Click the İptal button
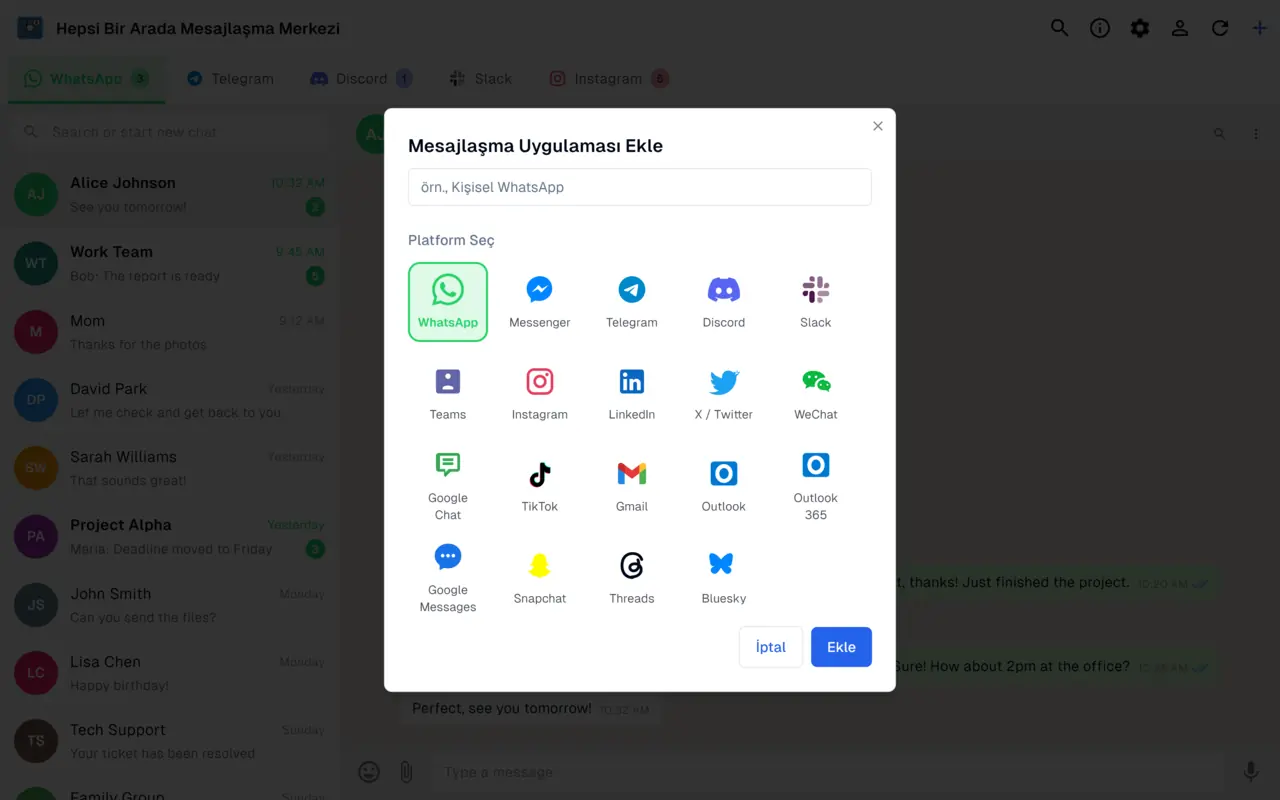 tap(771, 647)
